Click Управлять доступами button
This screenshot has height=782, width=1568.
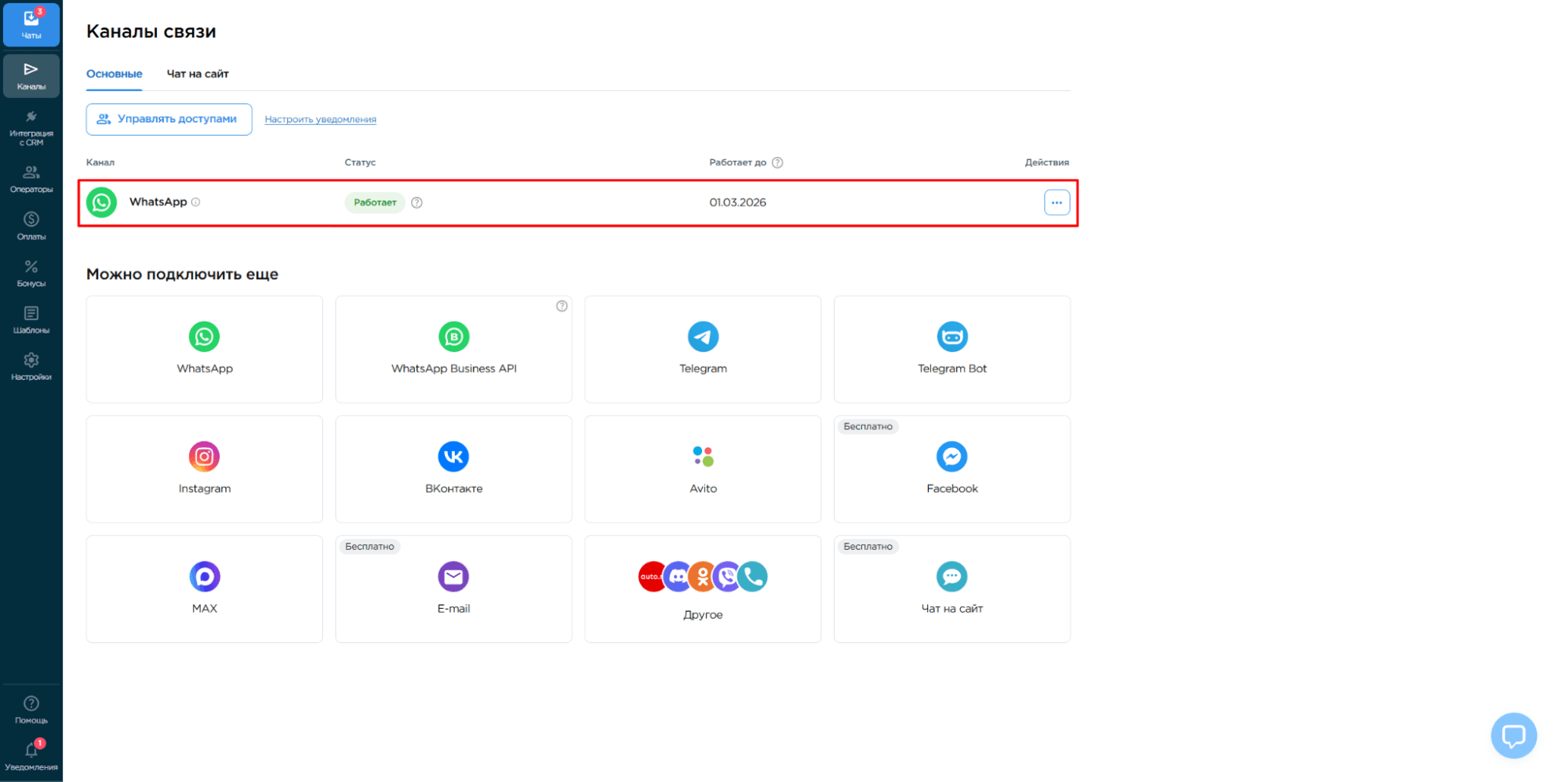click(169, 119)
